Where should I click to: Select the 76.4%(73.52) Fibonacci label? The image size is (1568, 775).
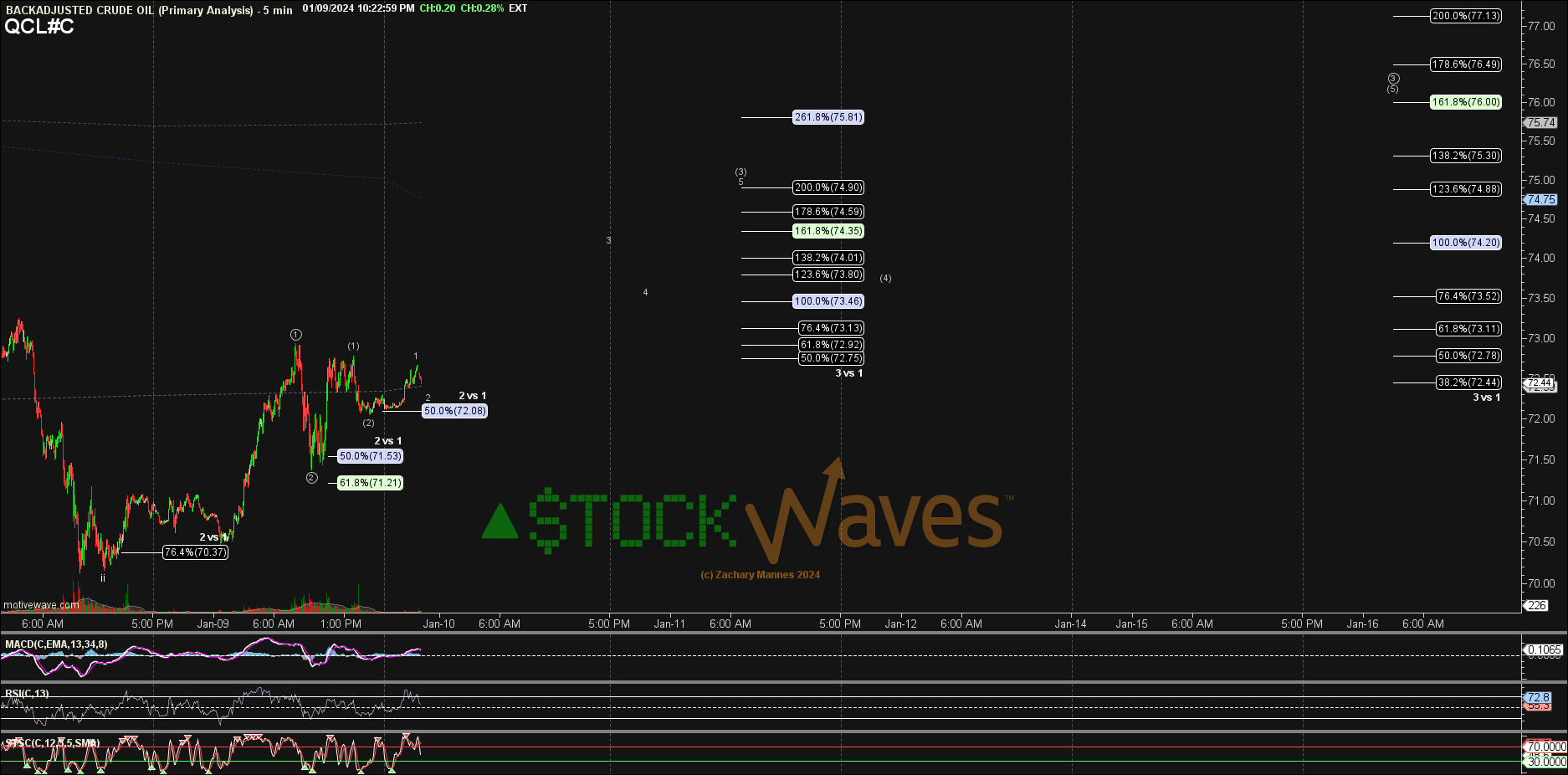coord(1468,296)
